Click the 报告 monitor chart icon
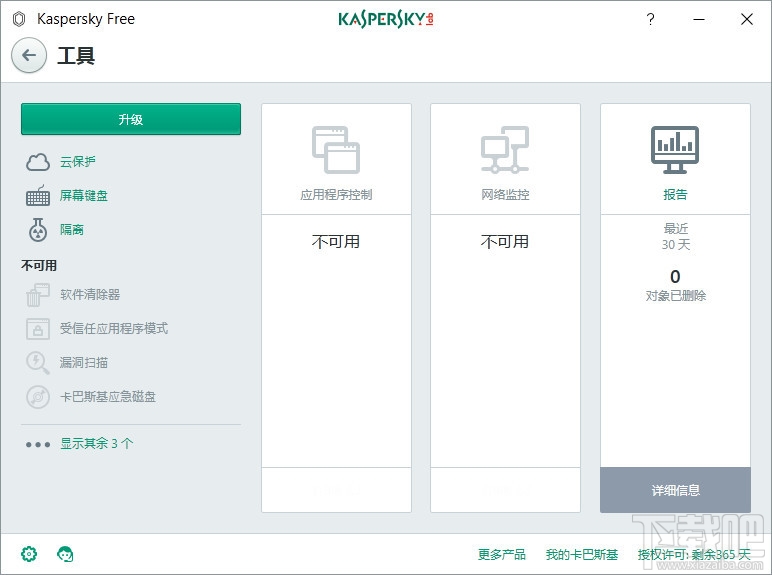Viewport: 772px width, 575px height. point(675,150)
